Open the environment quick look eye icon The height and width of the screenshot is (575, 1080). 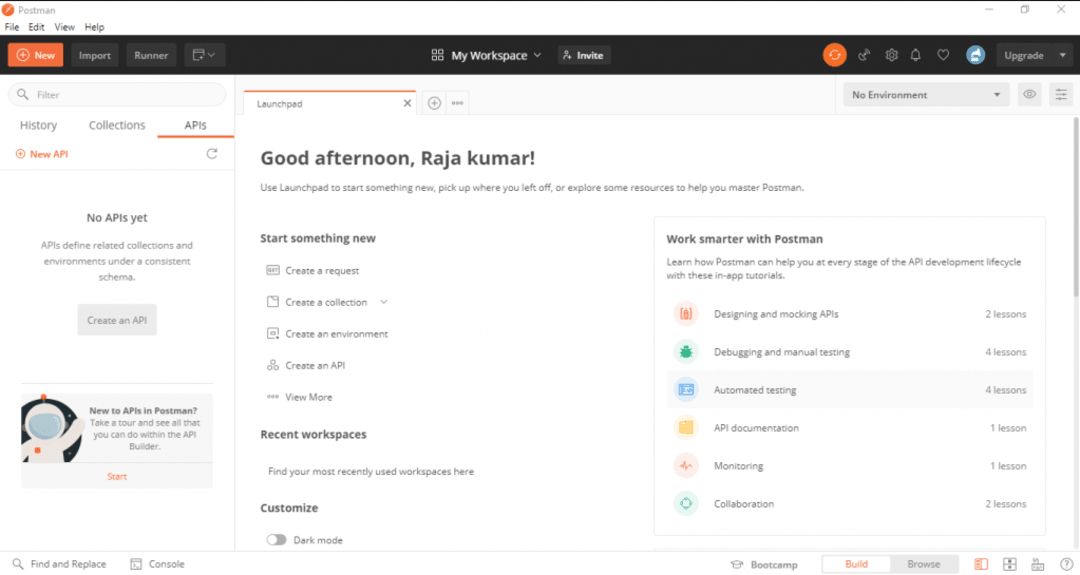1028,95
